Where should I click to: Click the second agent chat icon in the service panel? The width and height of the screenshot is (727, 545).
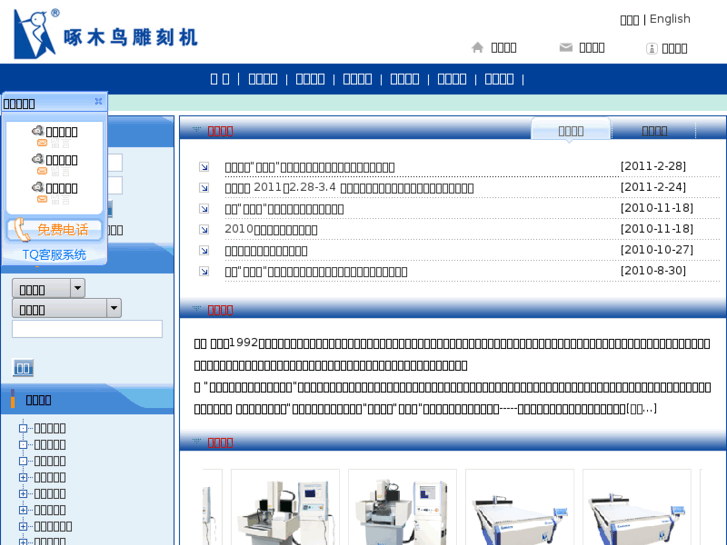pyautogui.click(x=38, y=159)
